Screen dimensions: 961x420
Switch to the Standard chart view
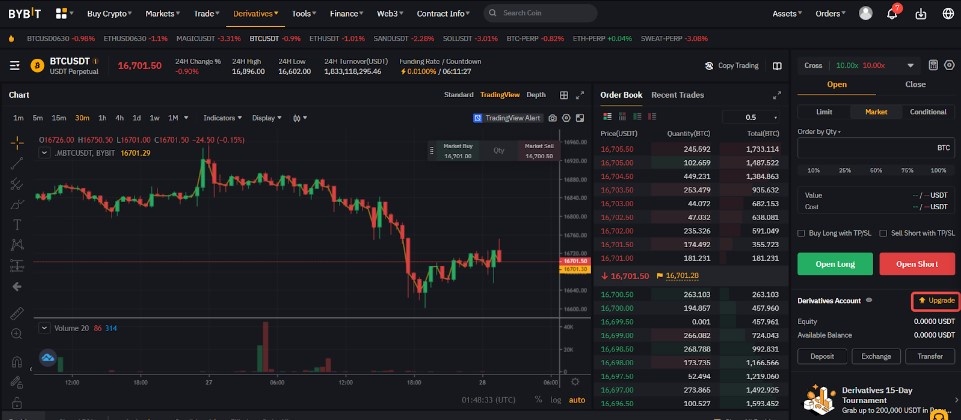458,95
